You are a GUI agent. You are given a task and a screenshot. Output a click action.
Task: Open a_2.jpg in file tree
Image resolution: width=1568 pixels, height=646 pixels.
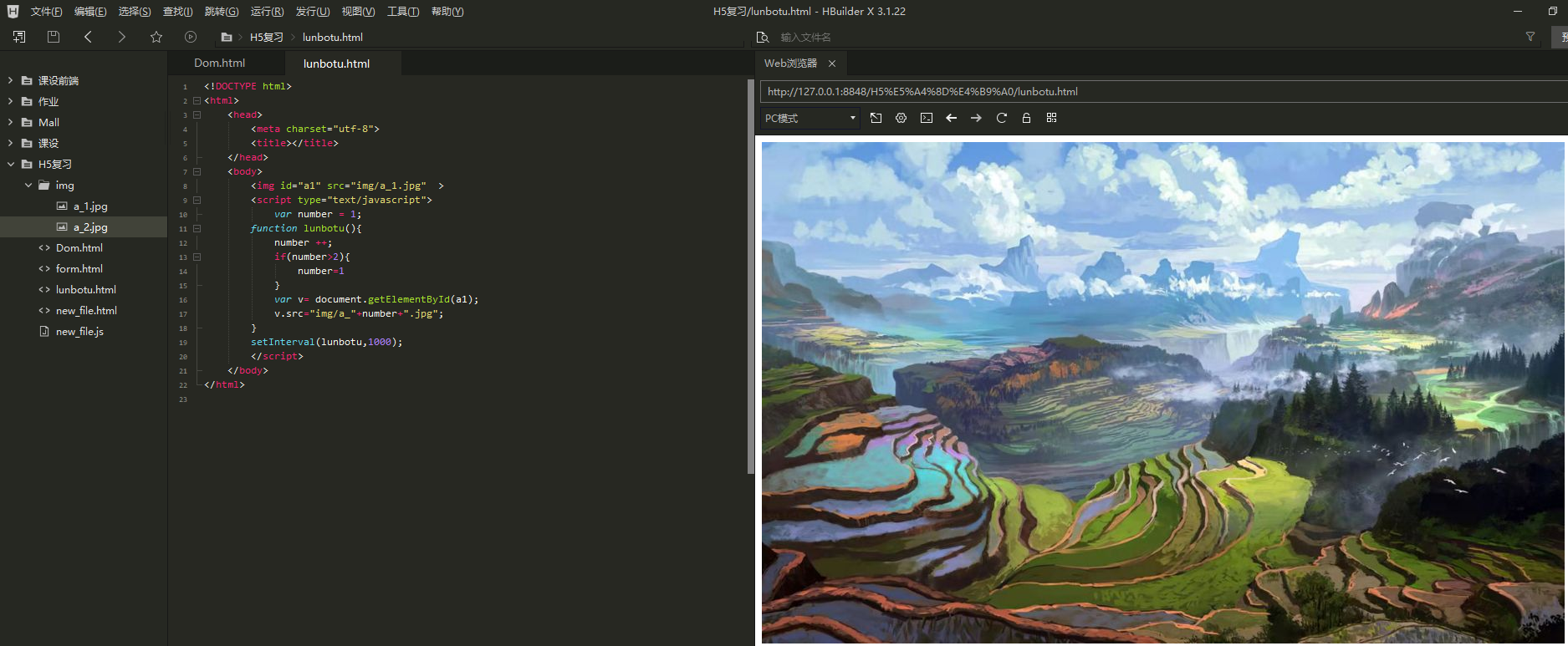tap(84, 226)
